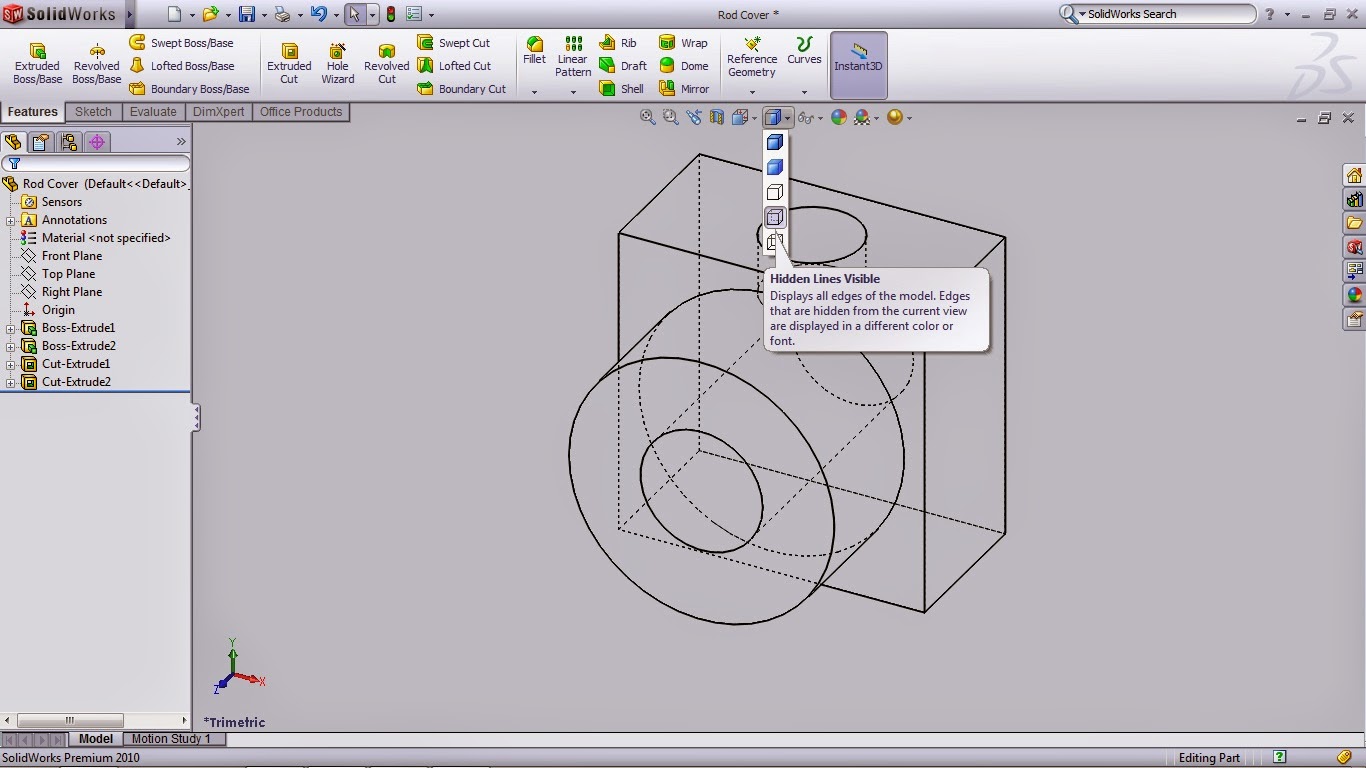Select Material not specified in tree
This screenshot has height=768, width=1366.
tap(95, 238)
